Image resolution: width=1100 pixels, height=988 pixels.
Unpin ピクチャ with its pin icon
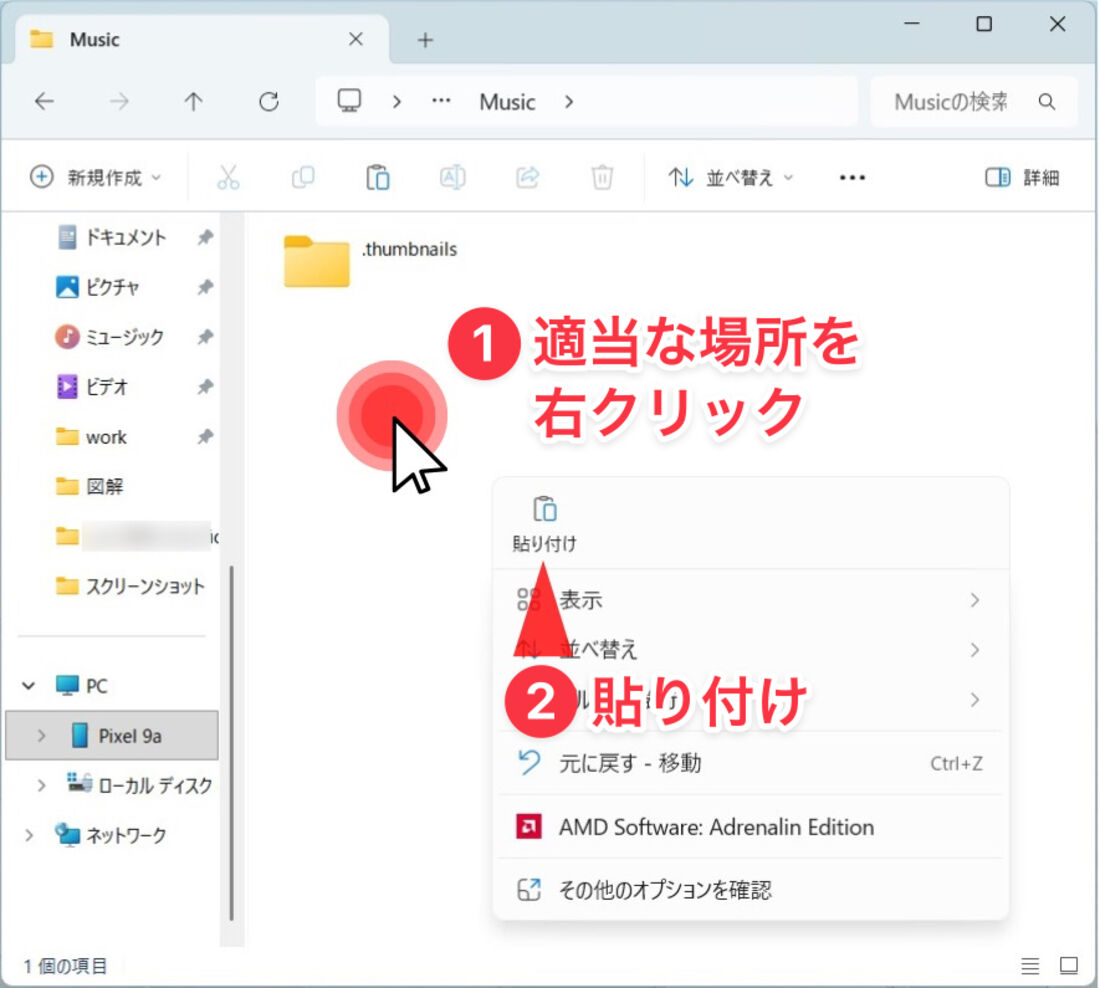pyautogui.click(x=205, y=287)
